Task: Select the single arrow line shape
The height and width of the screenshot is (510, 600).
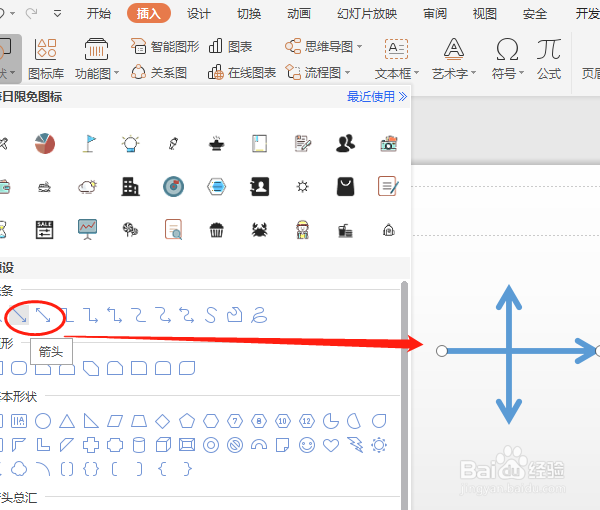Action: point(18,315)
